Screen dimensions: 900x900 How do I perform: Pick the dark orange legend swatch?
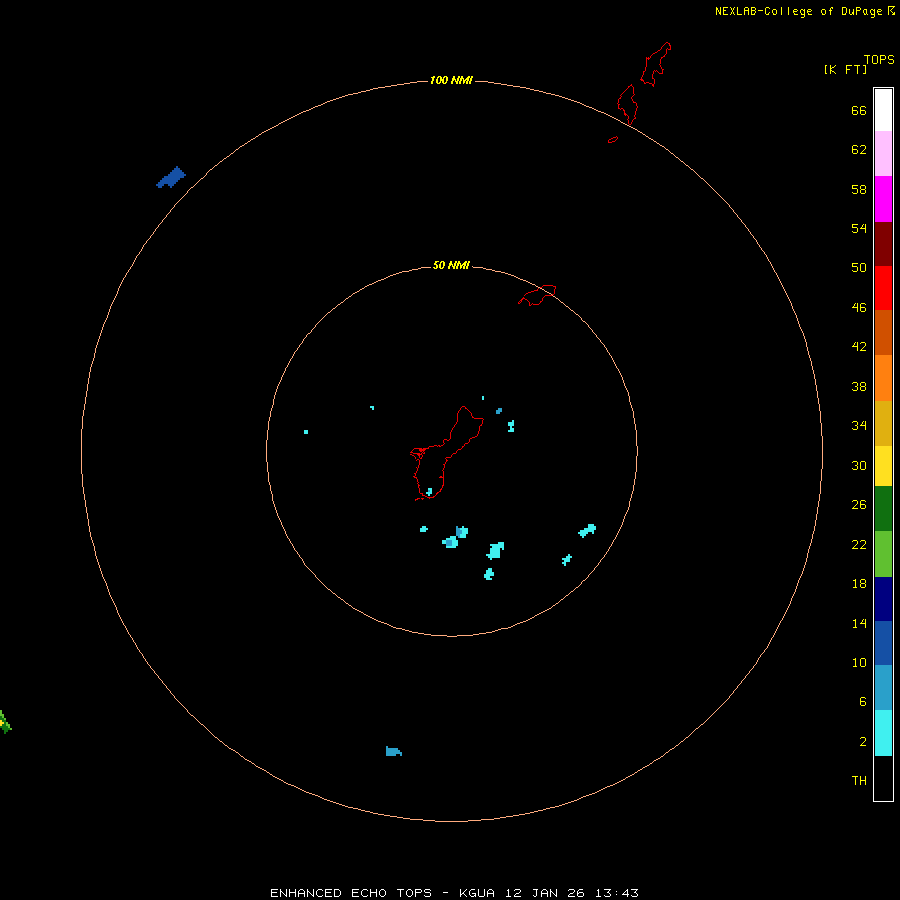(x=883, y=332)
